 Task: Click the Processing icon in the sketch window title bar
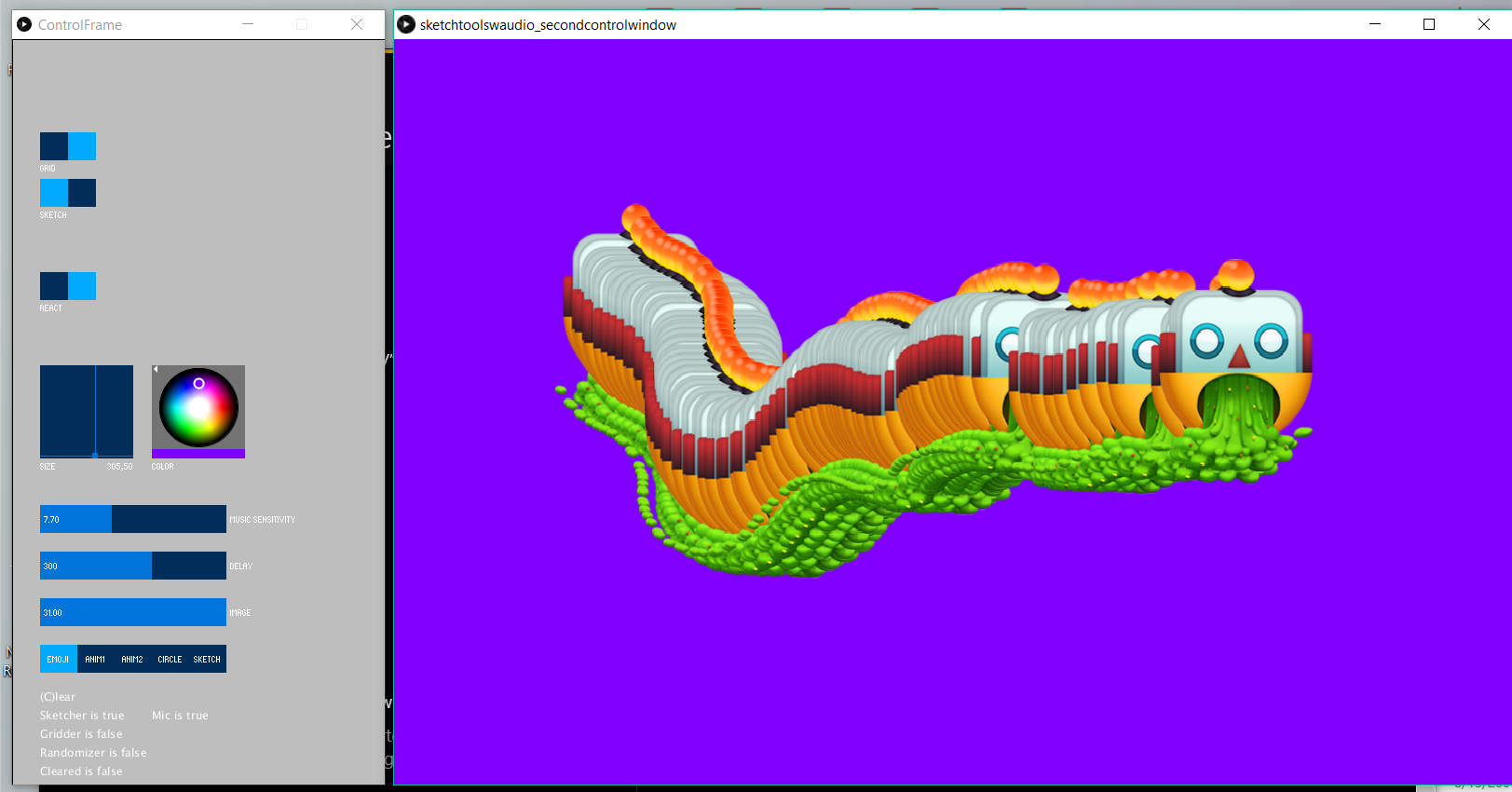pyautogui.click(x=406, y=24)
